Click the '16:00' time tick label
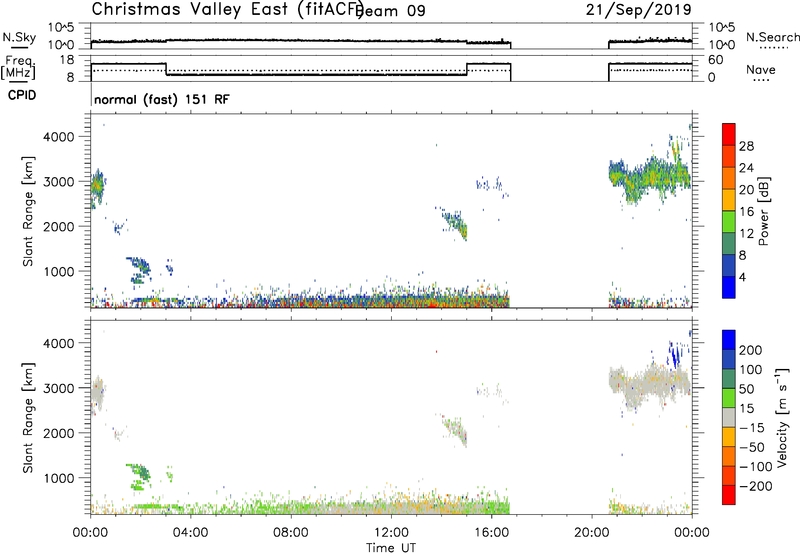 pos(491,533)
